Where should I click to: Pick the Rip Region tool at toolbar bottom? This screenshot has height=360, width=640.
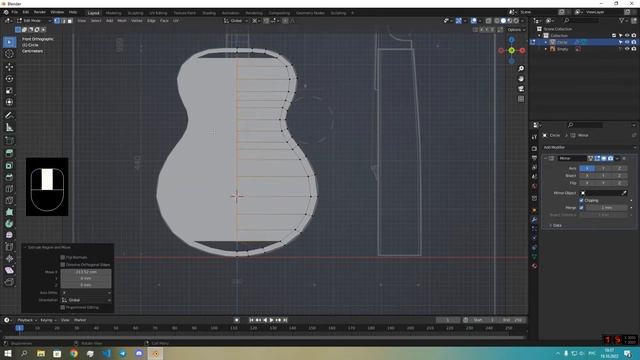[9, 282]
